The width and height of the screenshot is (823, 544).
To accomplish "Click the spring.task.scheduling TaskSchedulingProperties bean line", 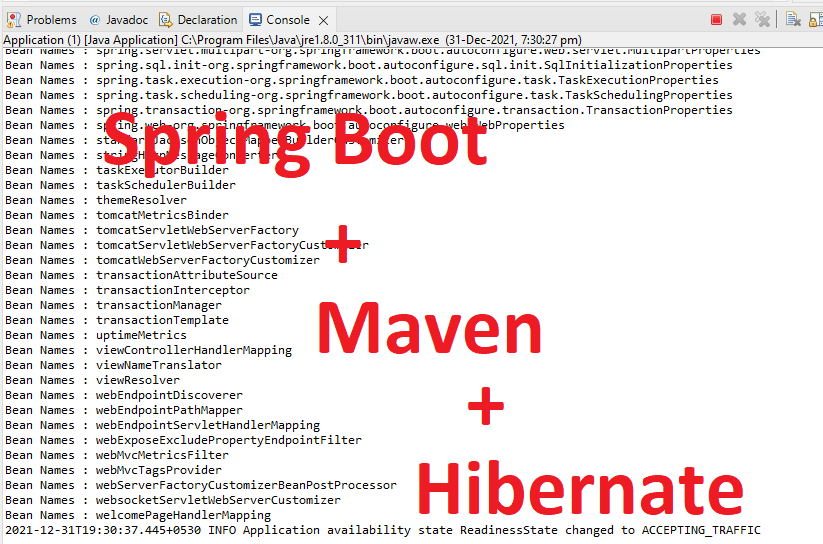I will (369, 95).
